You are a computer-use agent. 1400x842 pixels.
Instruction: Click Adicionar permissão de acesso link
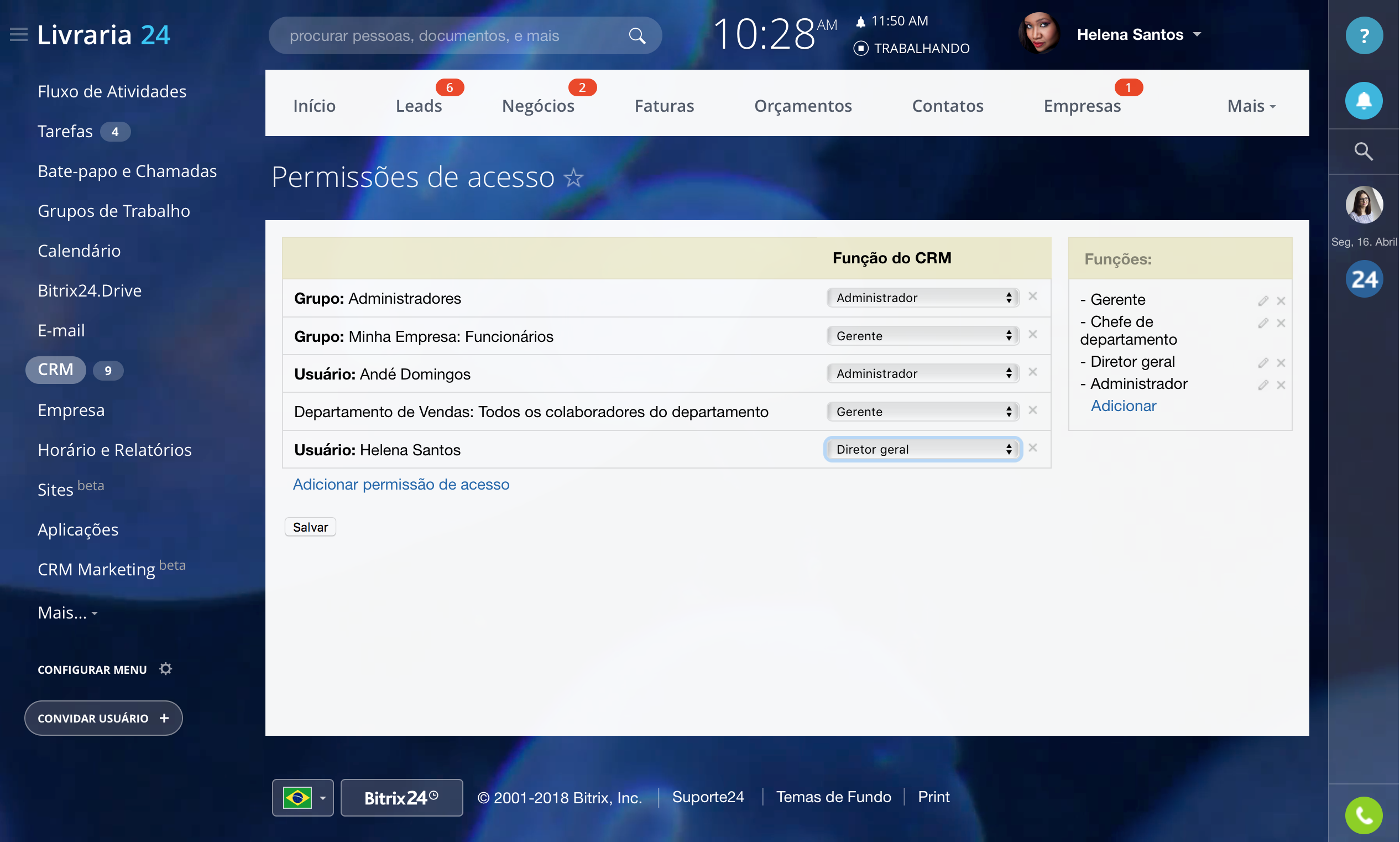click(401, 485)
